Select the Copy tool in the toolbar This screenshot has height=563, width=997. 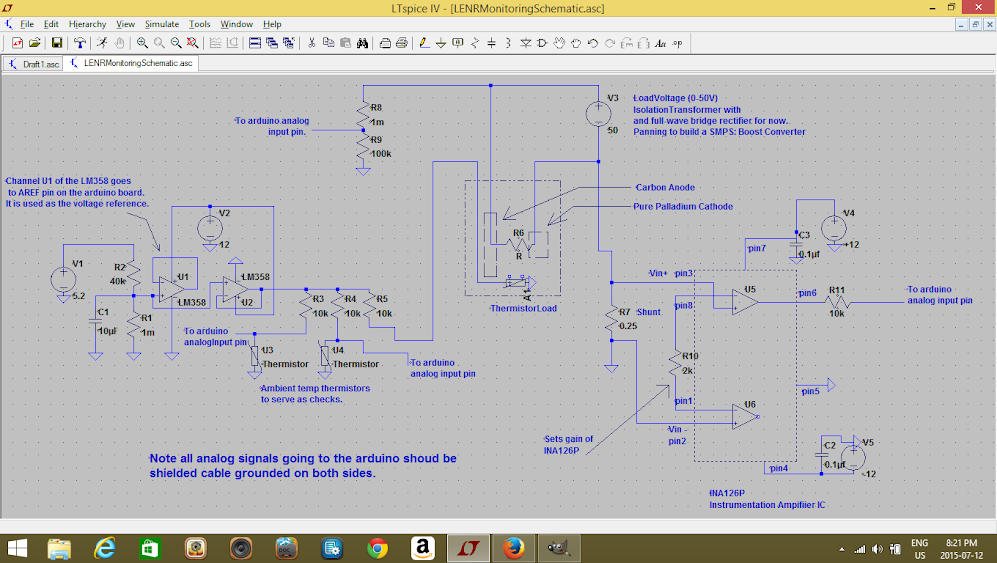pyautogui.click(x=328, y=43)
